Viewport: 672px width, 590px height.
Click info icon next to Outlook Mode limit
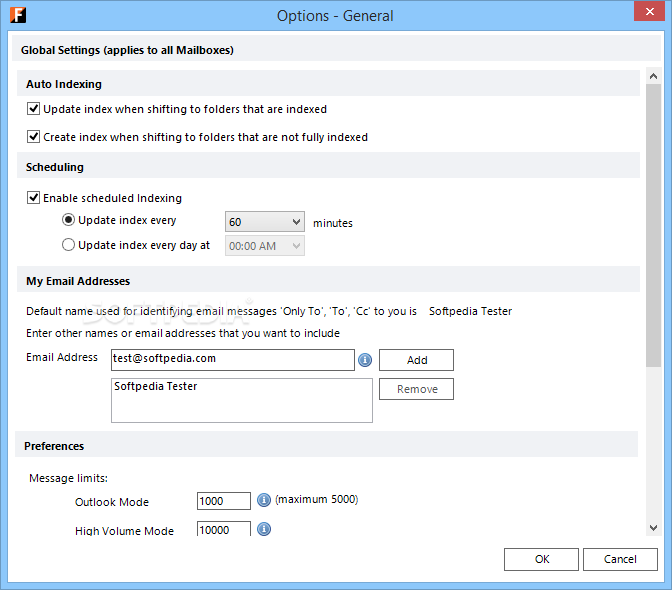tap(264, 500)
